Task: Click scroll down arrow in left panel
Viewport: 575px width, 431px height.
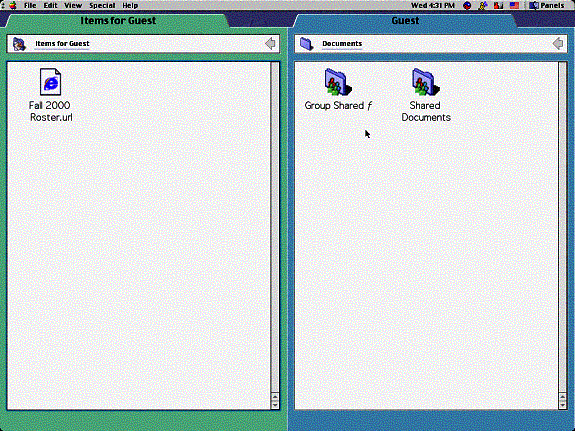Action: pyautogui.click(x=275, y=405)
